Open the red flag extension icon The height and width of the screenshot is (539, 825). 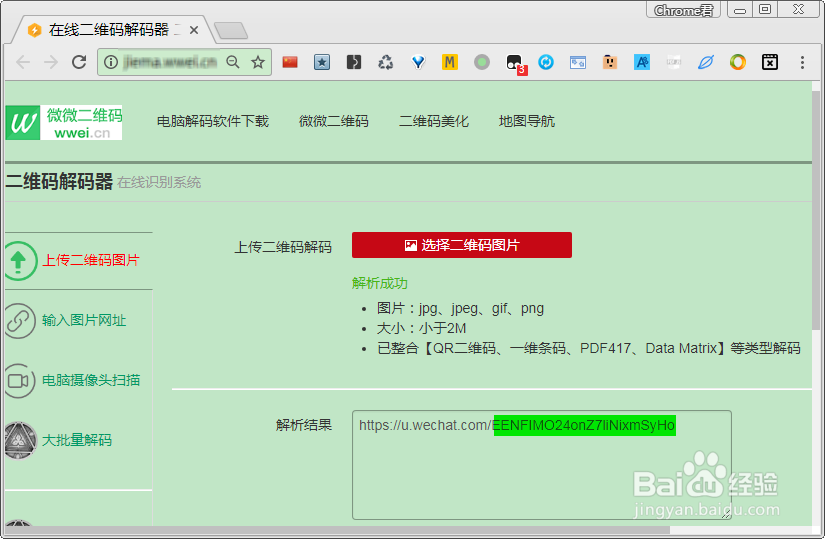pyautogui.click(x=290, y=62)
